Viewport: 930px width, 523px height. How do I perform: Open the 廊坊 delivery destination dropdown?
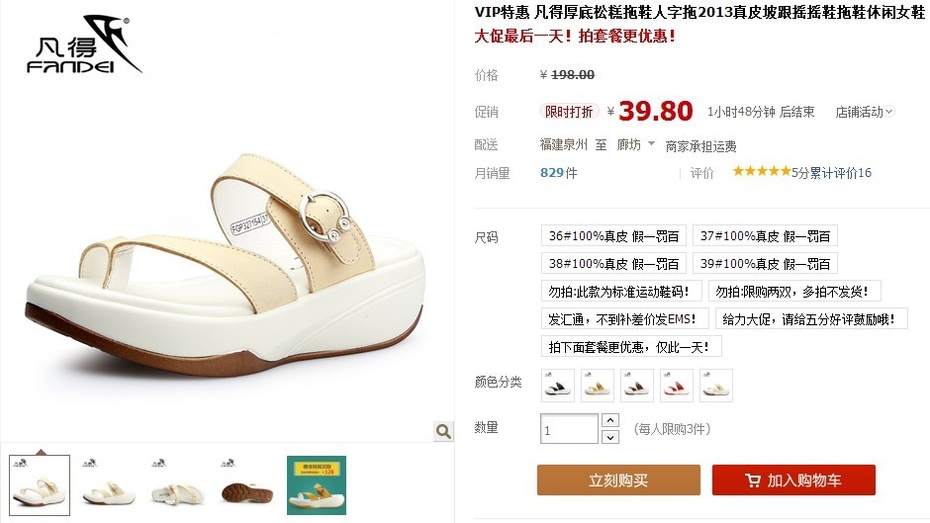(636, 144)
